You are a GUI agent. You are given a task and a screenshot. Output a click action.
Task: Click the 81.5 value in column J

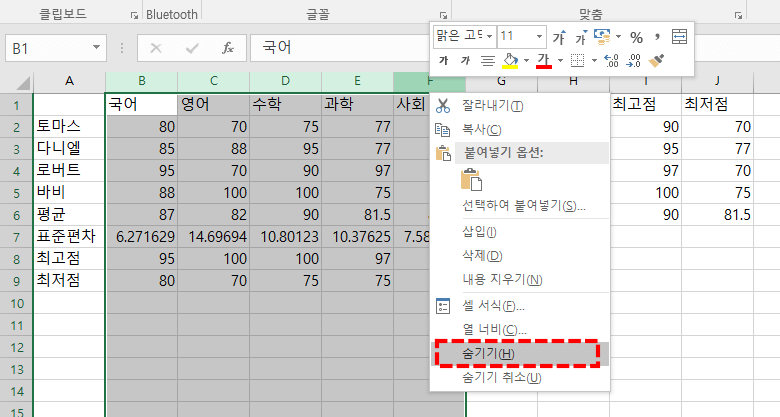(x=718, y=214)
